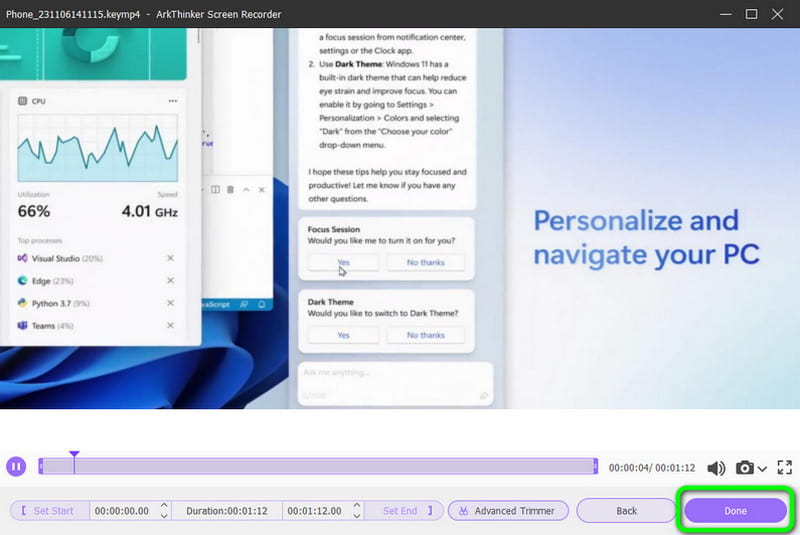Collapse panel with the up chevron
800x535 pixels.
246,190
